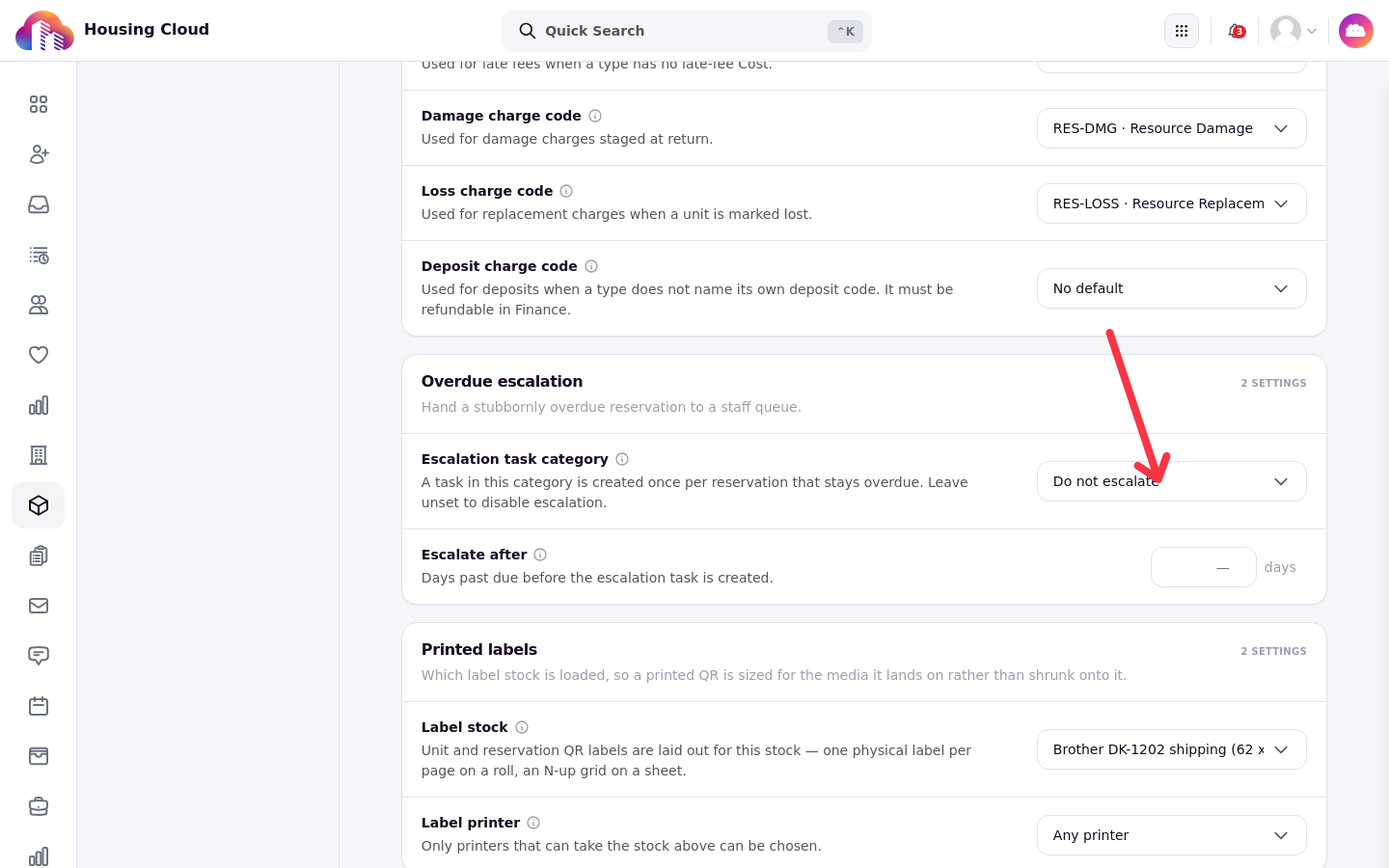
Task: Click the Overdue escalation section heading
Action: [x=502, y=381]
